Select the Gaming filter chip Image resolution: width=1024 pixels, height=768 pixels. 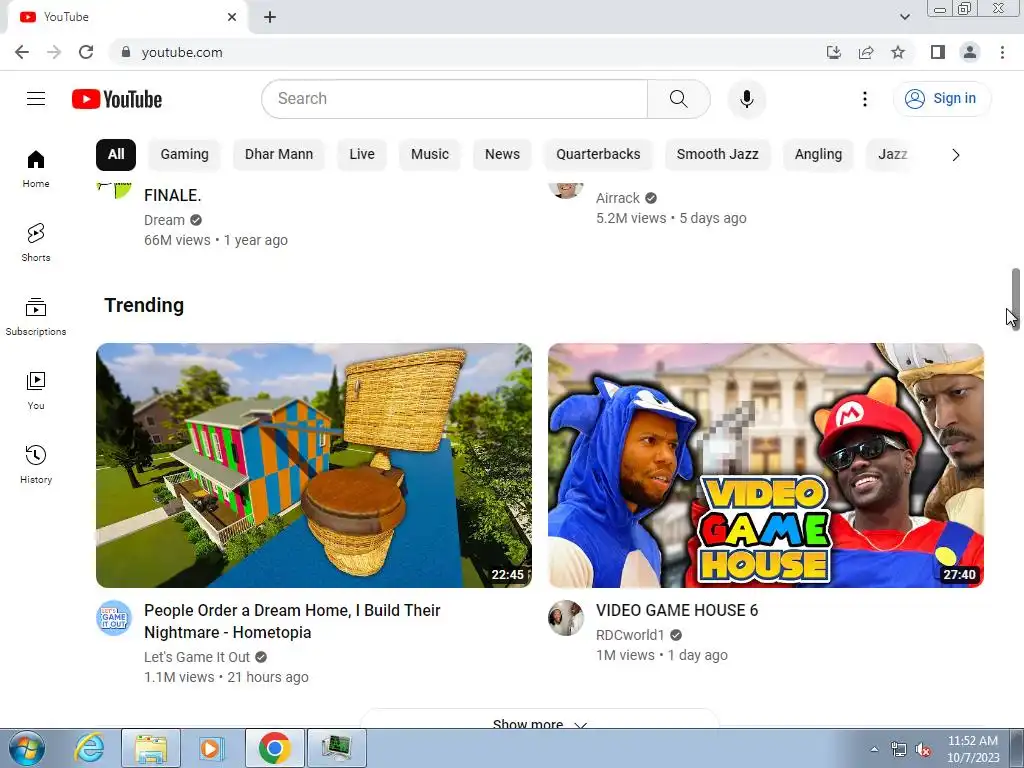[x=185, y=155]
